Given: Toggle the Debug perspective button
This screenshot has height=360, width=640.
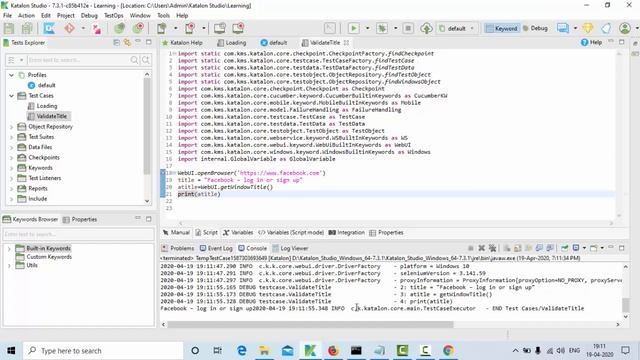Looking at the screenshot, I should pos(535,28).
